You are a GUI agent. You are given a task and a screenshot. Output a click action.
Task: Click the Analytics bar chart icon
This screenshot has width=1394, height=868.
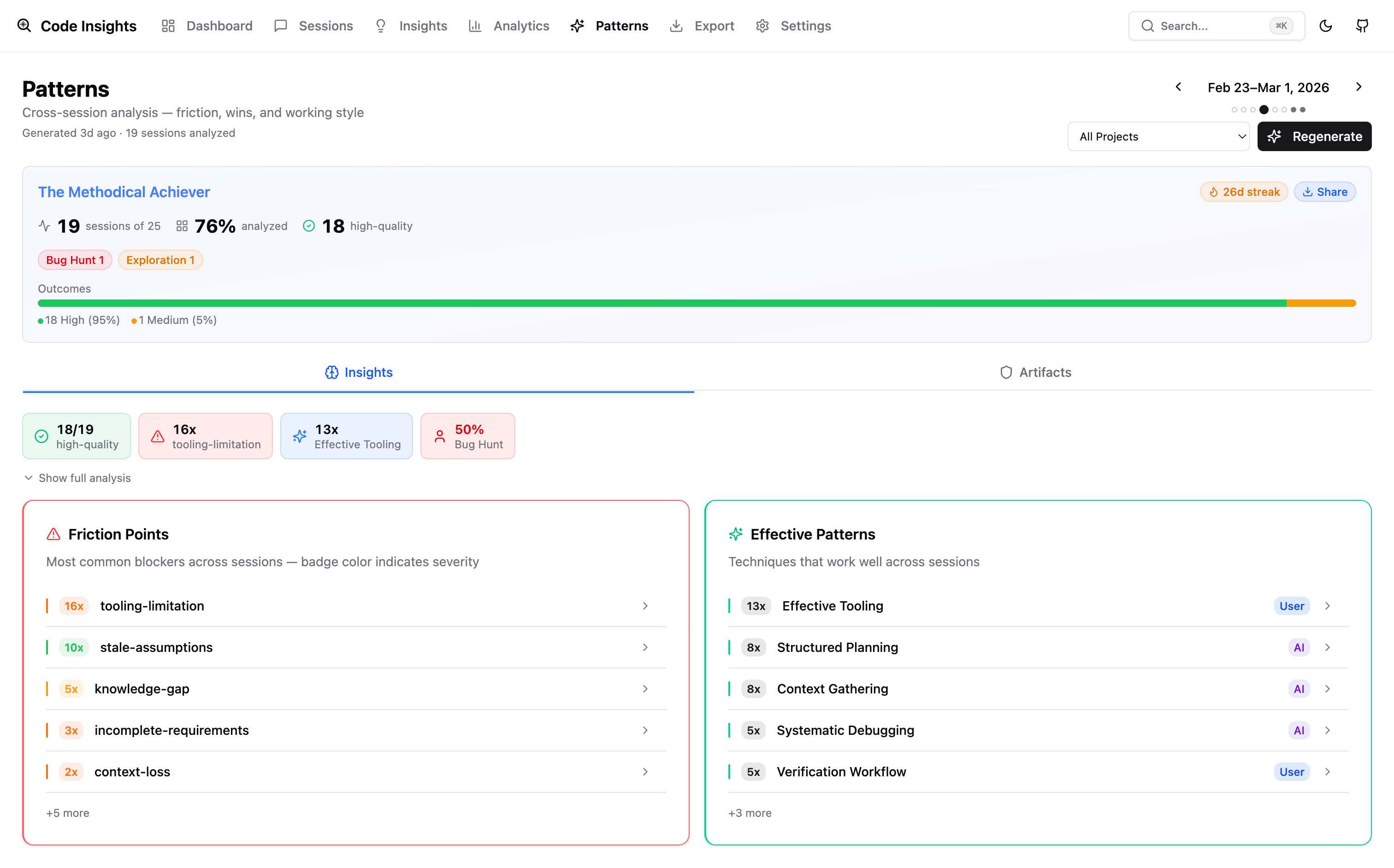click(475, 26)
